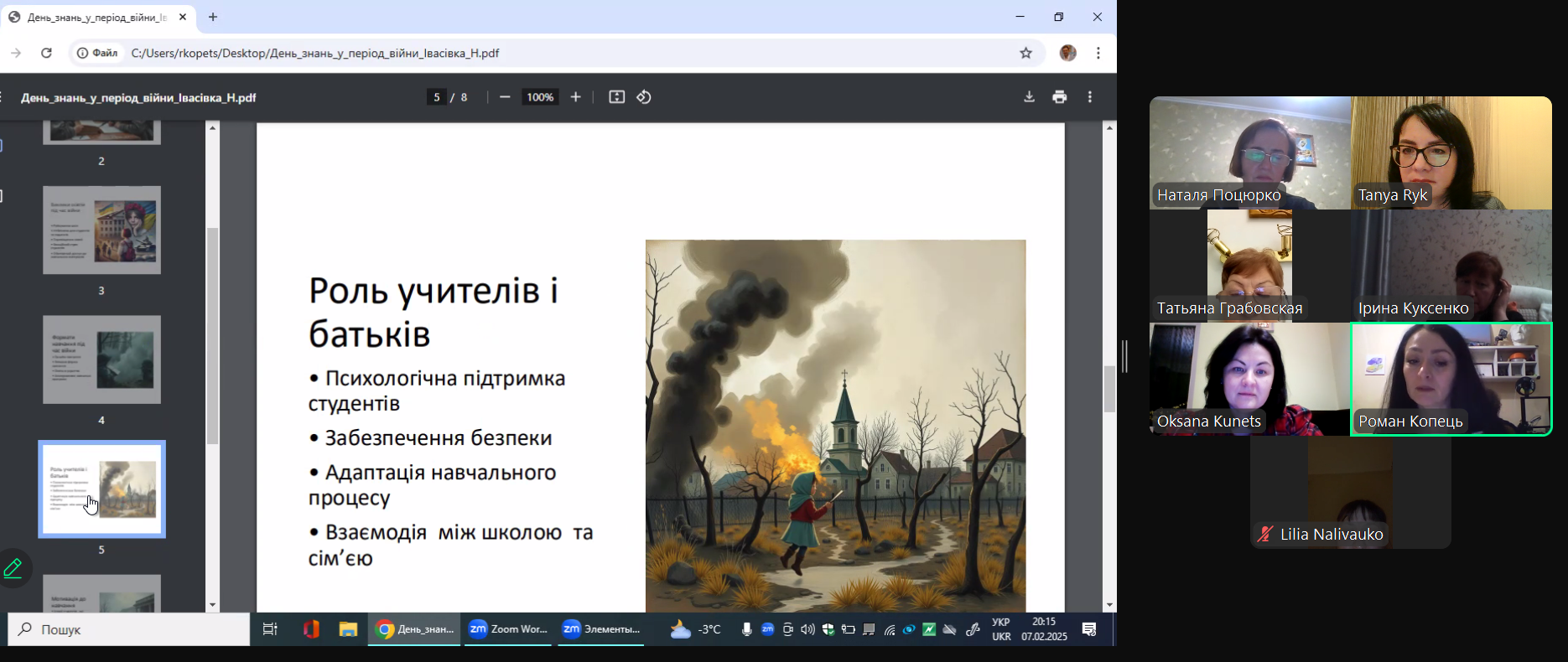The image size is (1568, 662).
Task: Bookmark this page with star icon
Action: click(x=1025, y=53)
